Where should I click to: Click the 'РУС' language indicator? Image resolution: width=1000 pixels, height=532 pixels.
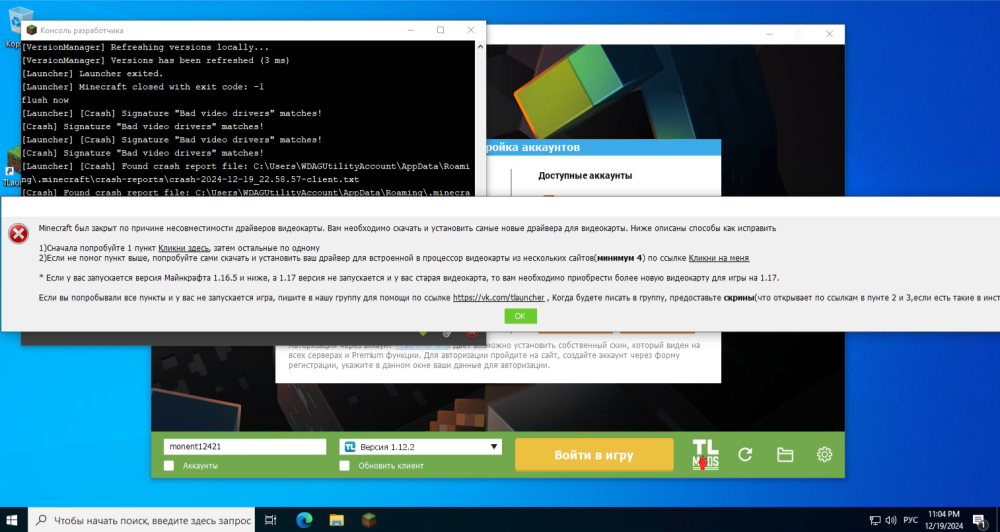911,520
